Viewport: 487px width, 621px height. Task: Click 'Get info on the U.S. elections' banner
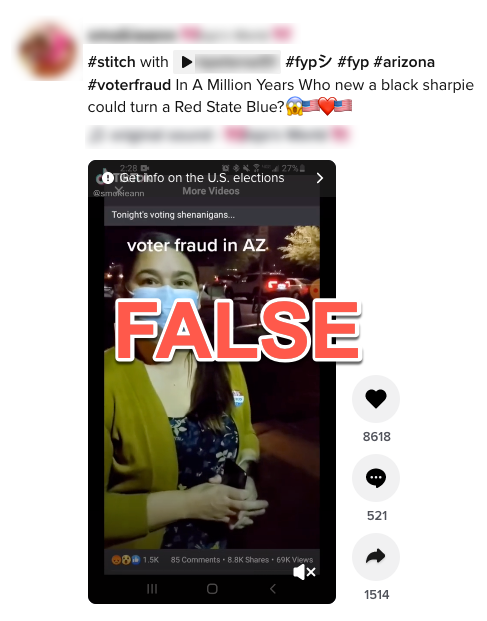[x=212, y=178]
